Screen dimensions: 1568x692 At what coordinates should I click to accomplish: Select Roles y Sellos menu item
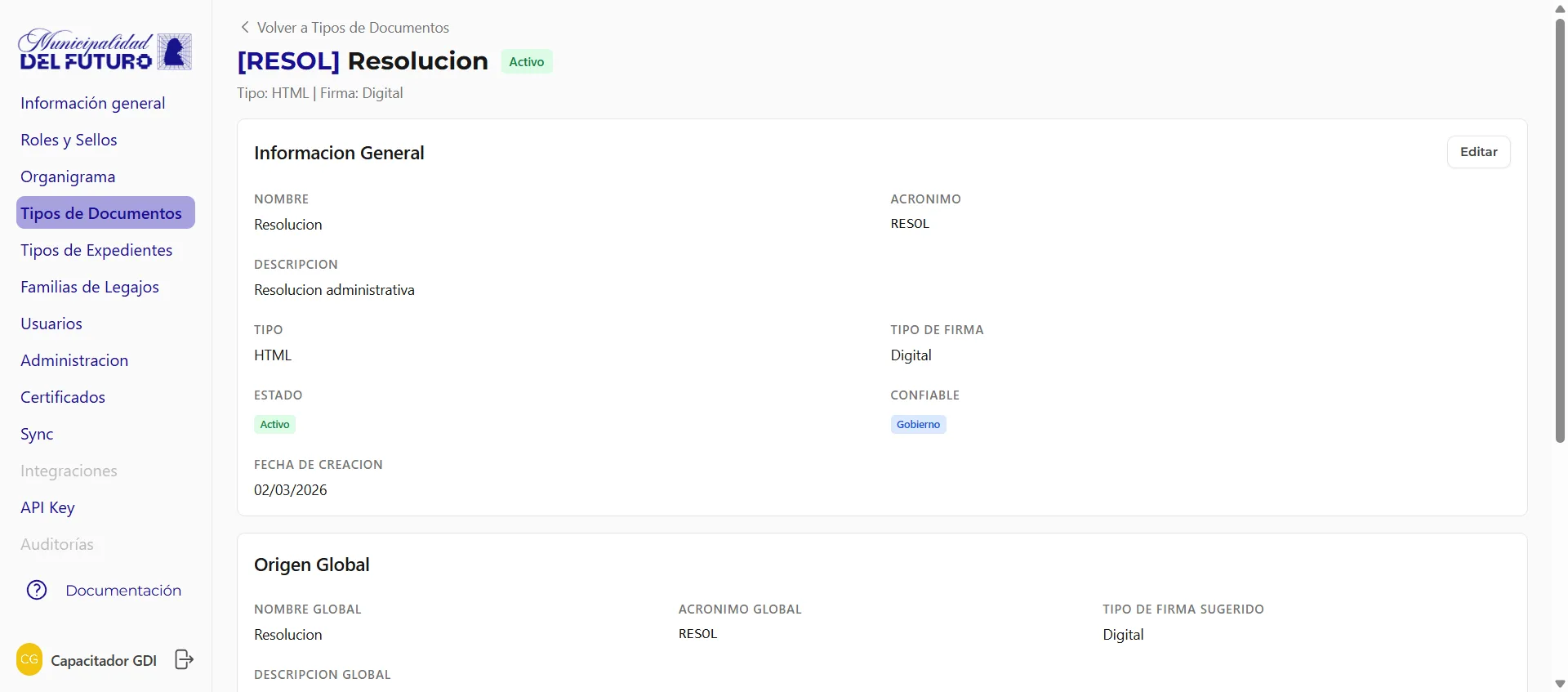pyautogui.click(x=69, y=140)
